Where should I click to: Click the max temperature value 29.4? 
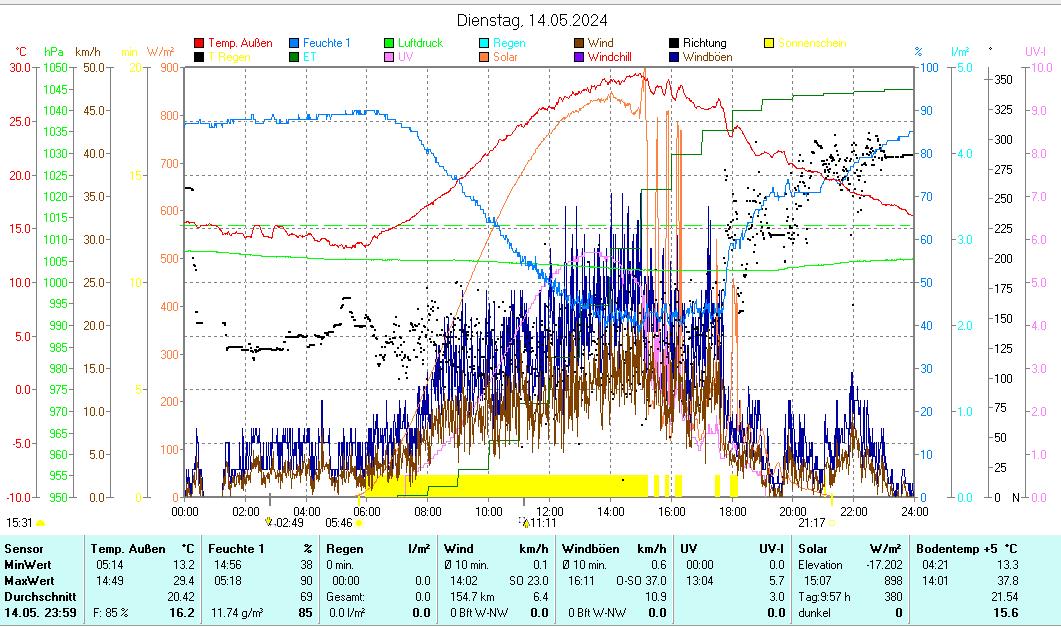pyautogui.click(x=183, y=581)
